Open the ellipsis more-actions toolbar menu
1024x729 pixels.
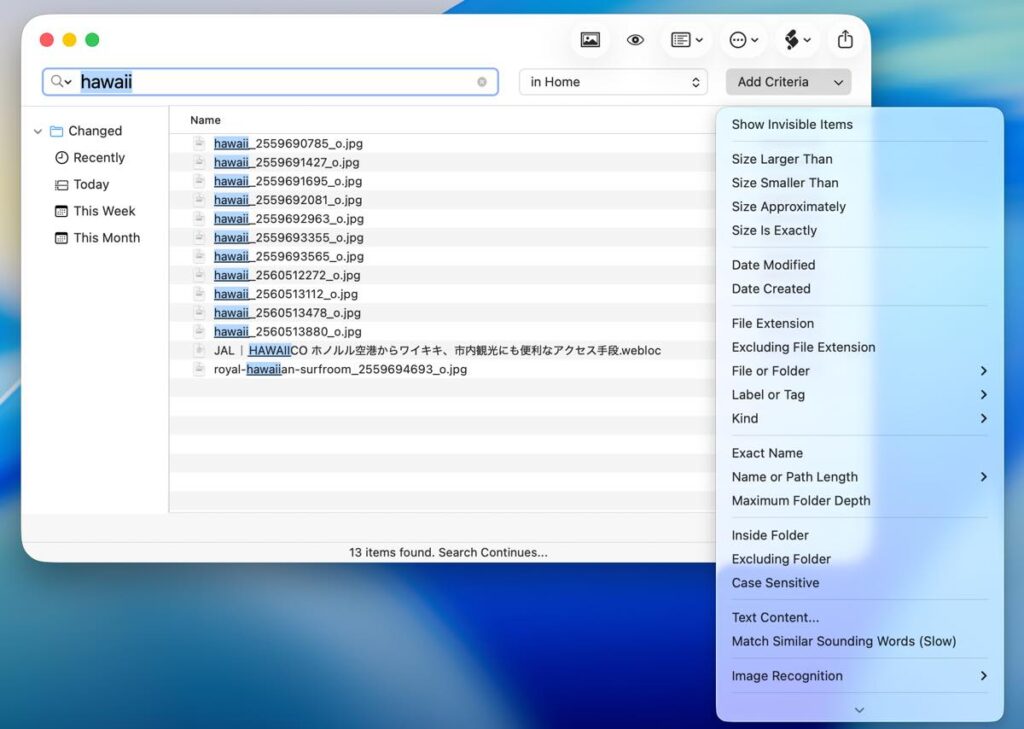pyautogui.click(x=743, y=40)
